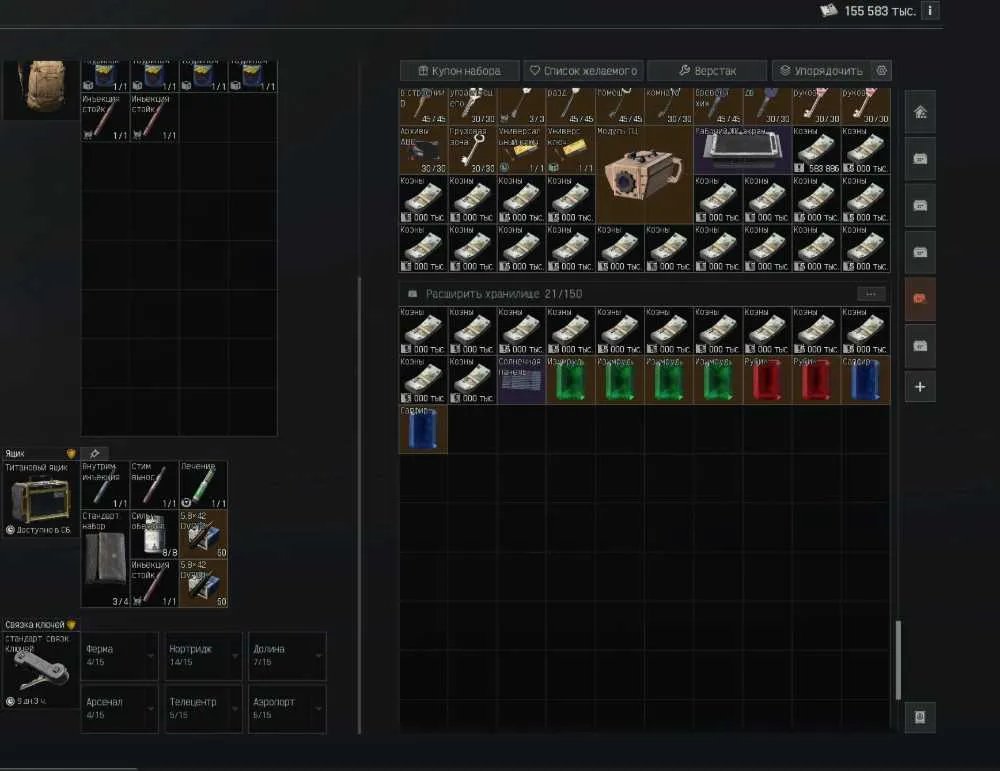Select the orange highlighted stash tab icon

(x=920, y=298)
